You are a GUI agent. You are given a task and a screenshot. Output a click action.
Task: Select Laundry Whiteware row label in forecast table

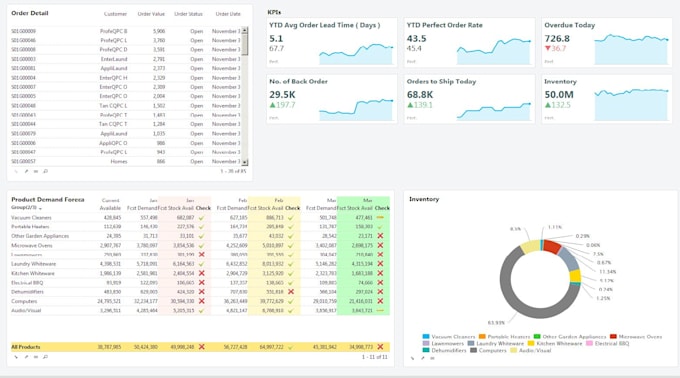click(33, 264)
